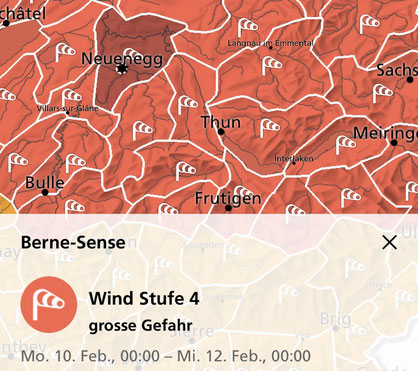Select the Neuenegg location marker

point(122,69)
